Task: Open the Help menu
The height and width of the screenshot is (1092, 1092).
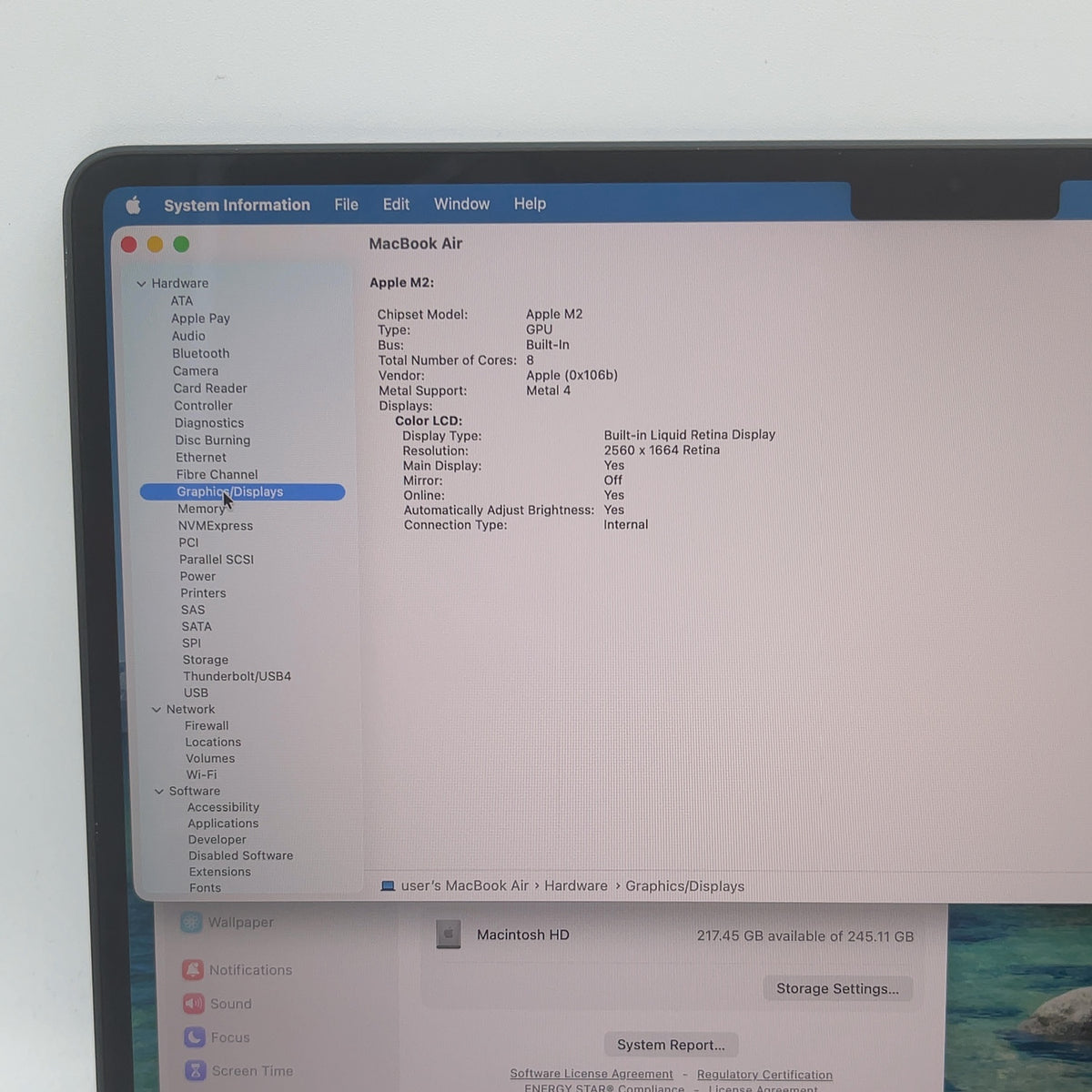Action: point(530,204)
